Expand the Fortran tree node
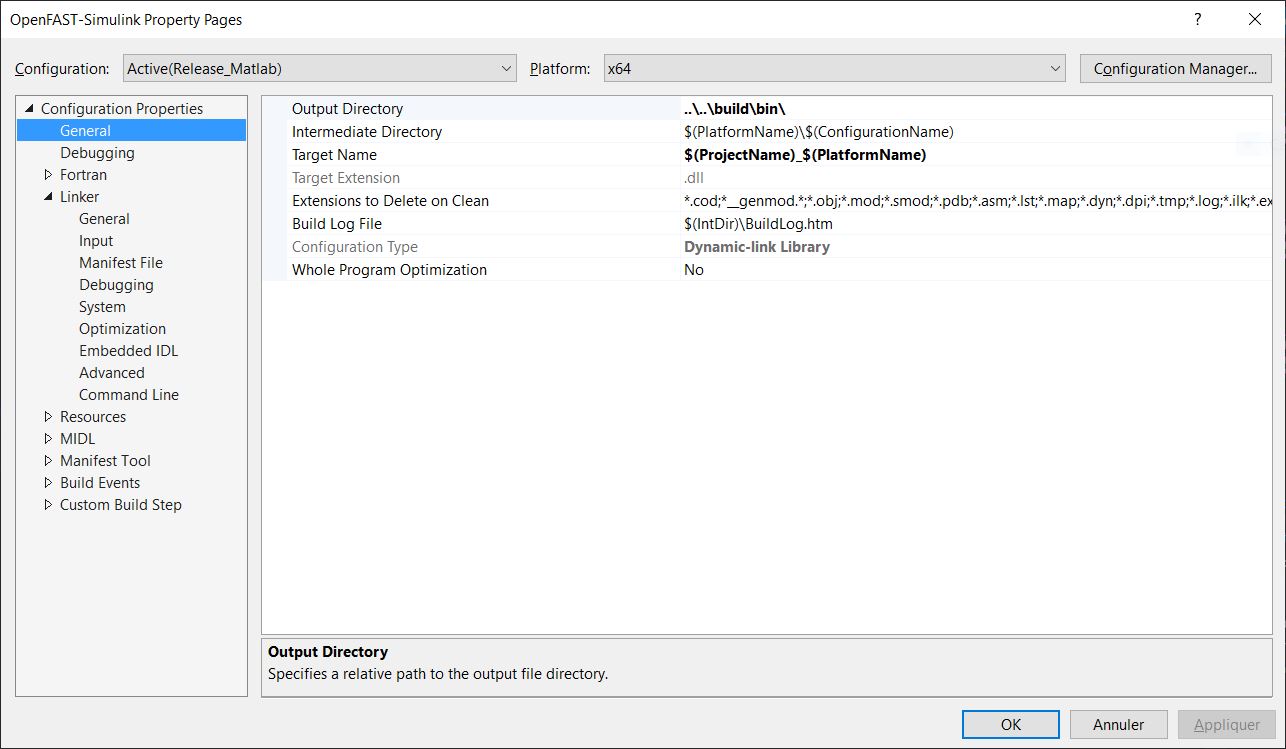Viewport: 1286px width, 749px height. 46,174
